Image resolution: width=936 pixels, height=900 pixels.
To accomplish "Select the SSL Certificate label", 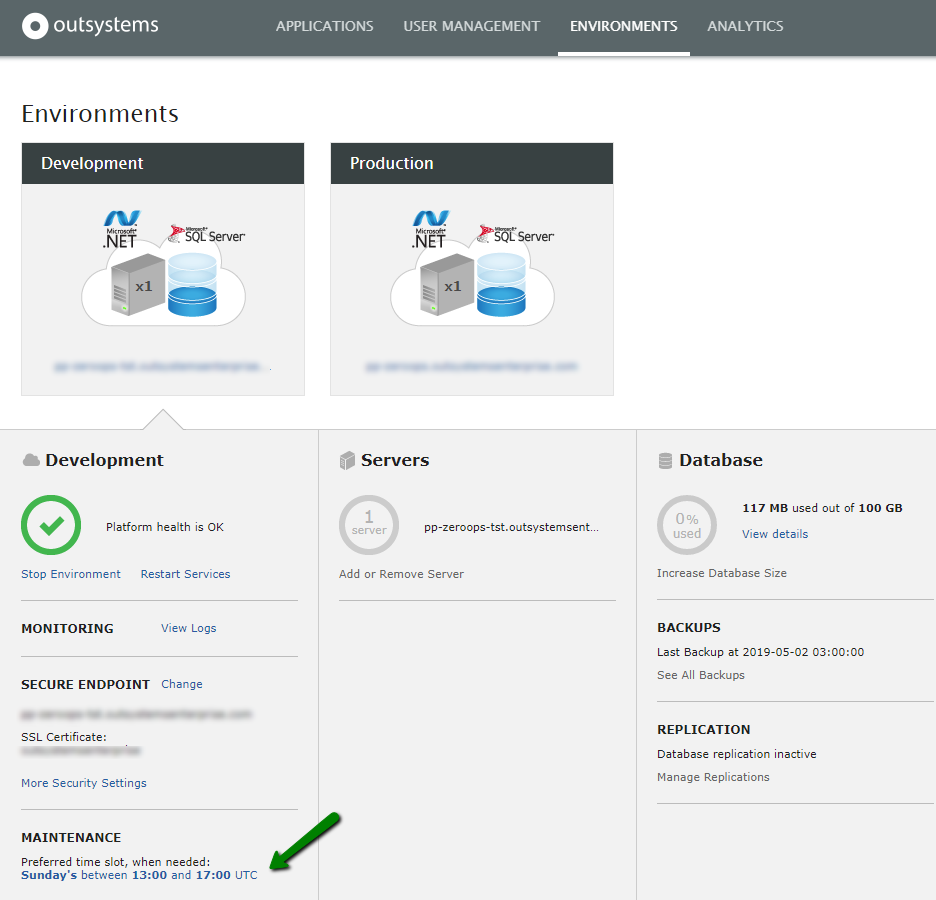I will (x=64, y=737).
